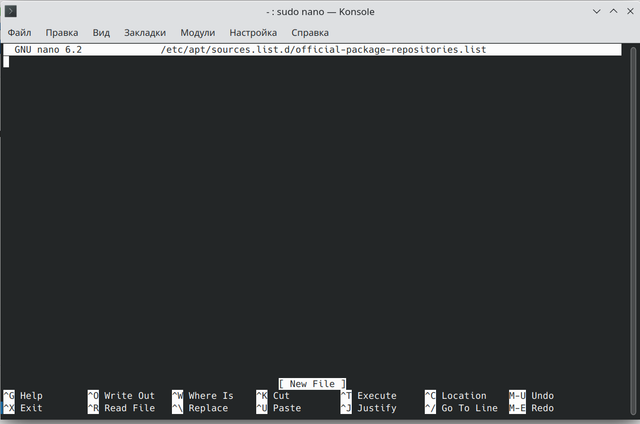Click the GNU nano 6.2 title text
Image resolution: width=640 pixels, height=424 pixels.
[x=48, y=50]
